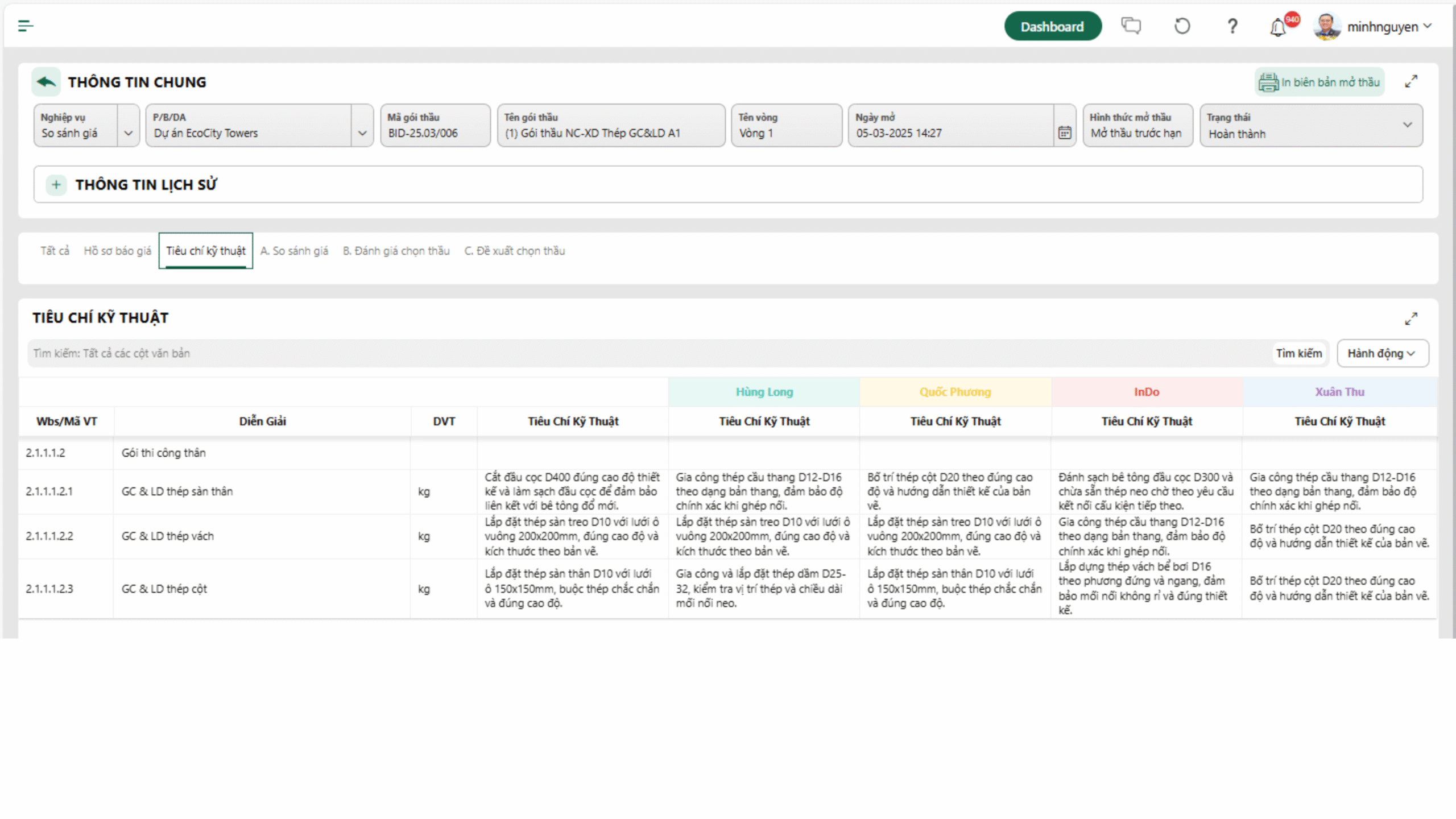Click the Dashboard button

point(1052,26)
